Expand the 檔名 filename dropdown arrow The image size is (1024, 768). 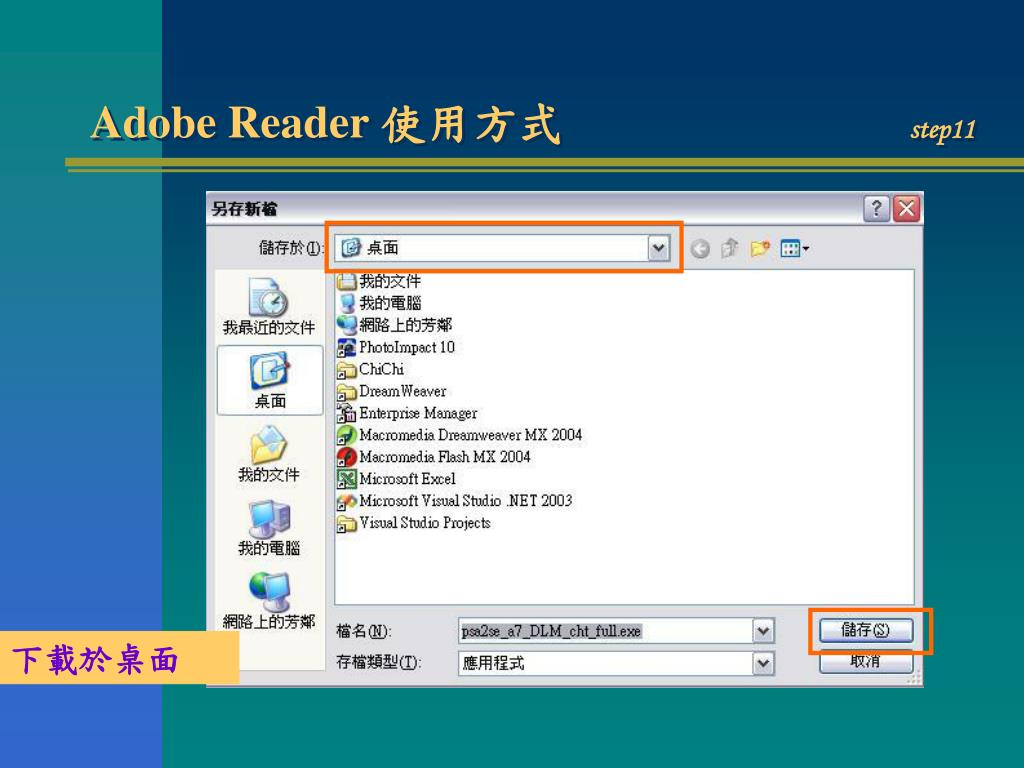(x=763, y=631)
